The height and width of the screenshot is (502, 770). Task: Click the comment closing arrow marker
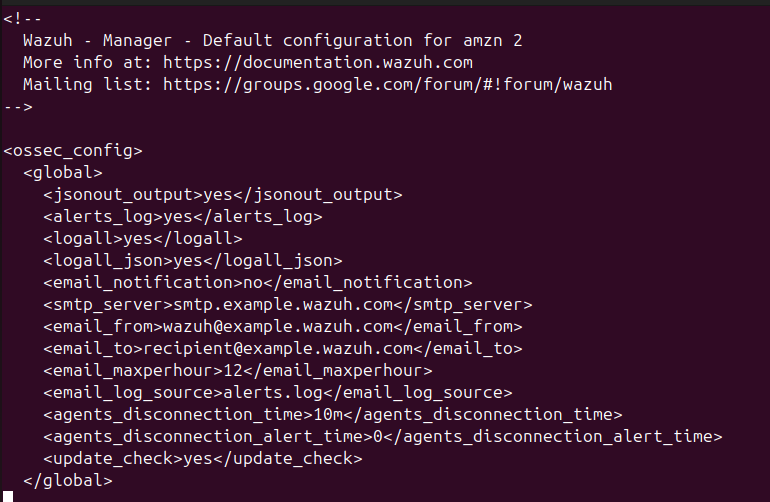click(x=18, y=106)
